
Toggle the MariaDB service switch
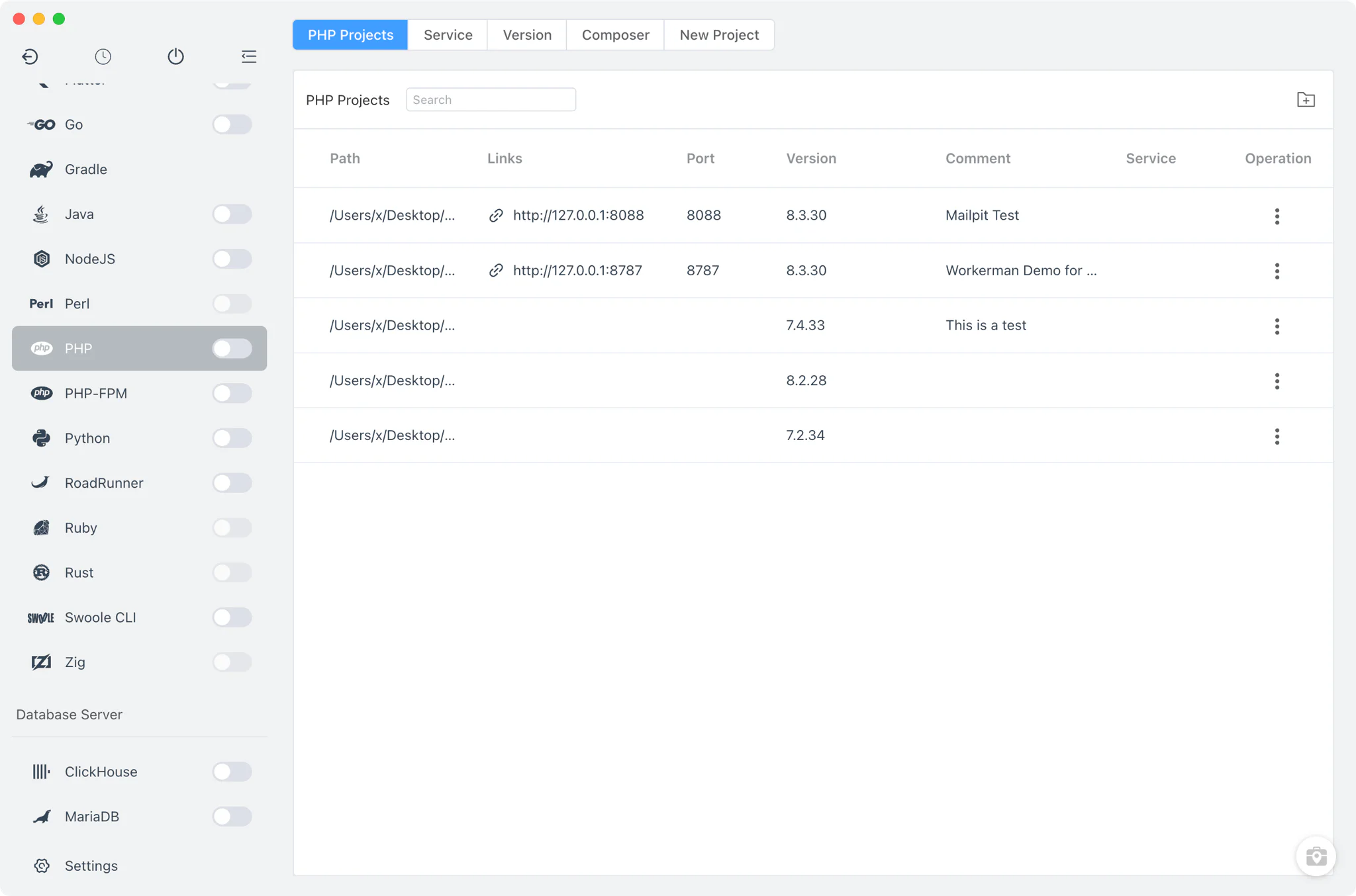pos(232,817)
